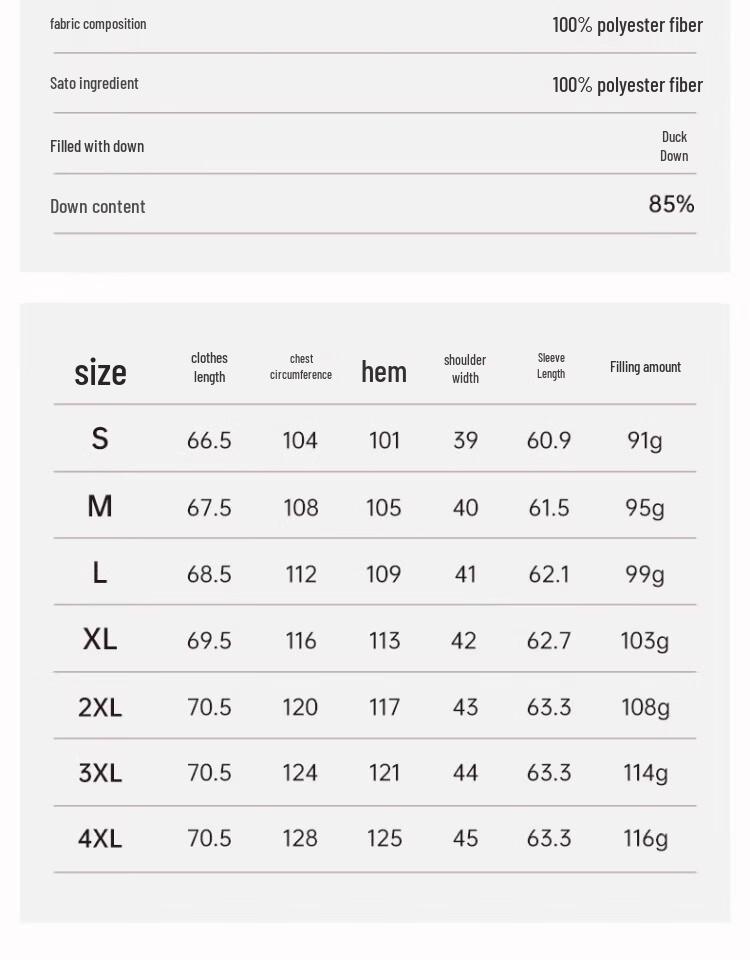
Task: Click the 'fabric composition' label
Action: pos(98,24)
